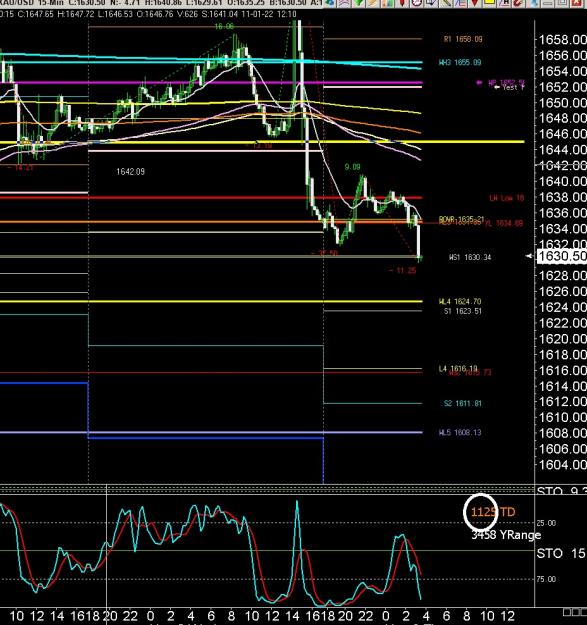Click the 75.00 stochastic scale value
Screen dimensions: 587x625
[546, 579]
